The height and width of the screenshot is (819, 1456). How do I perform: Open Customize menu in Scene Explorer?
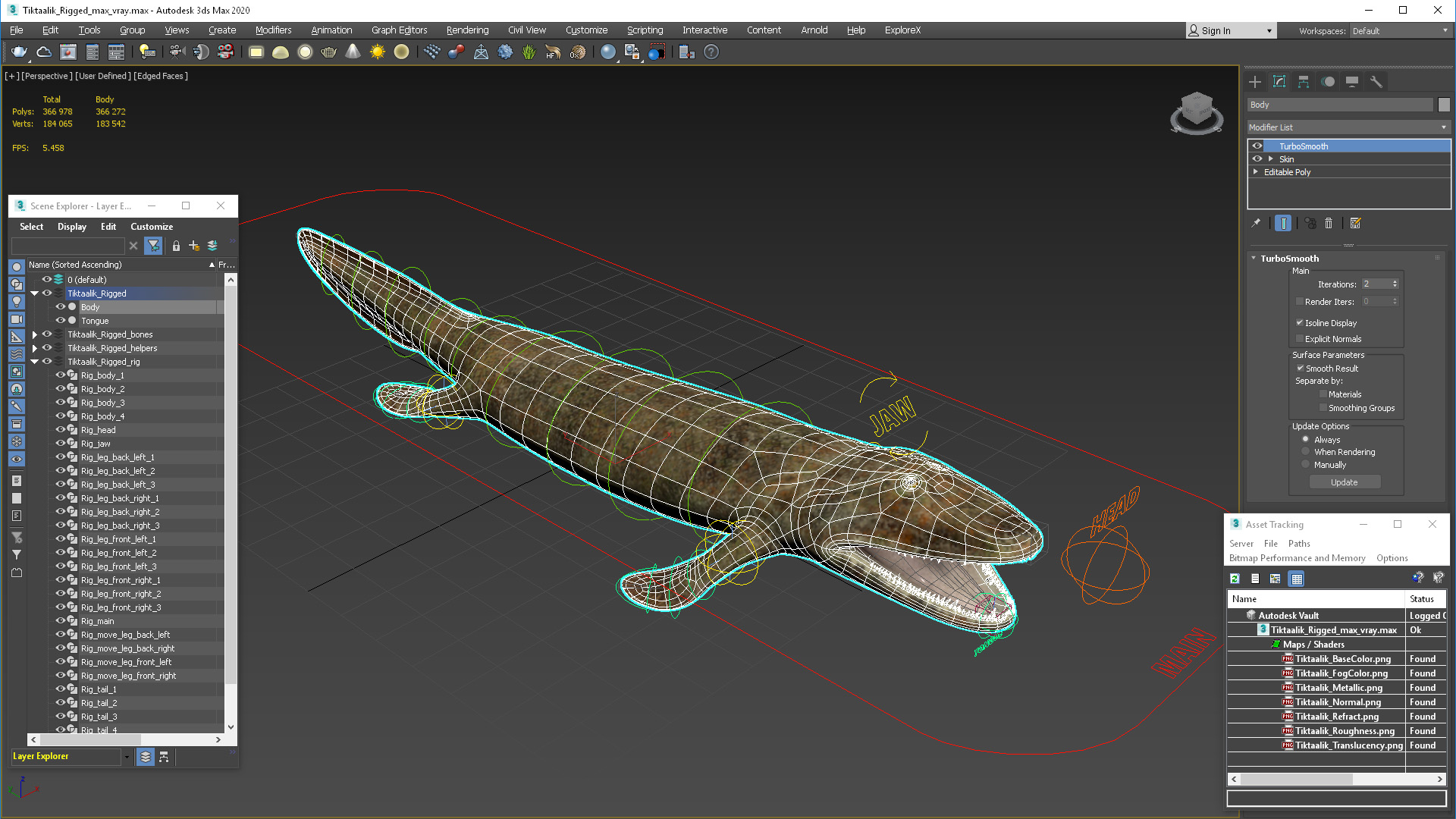(152, 227)
